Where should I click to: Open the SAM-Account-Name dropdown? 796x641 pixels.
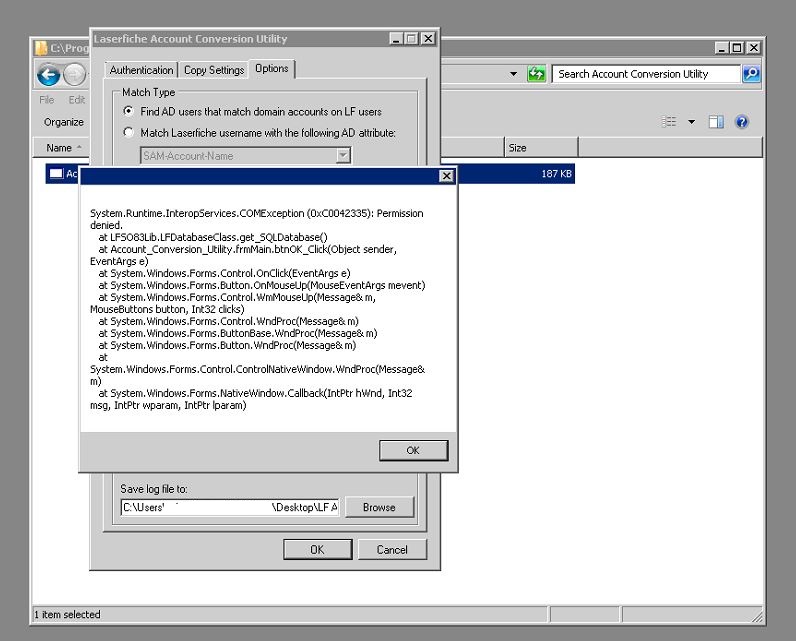[343, 155]
